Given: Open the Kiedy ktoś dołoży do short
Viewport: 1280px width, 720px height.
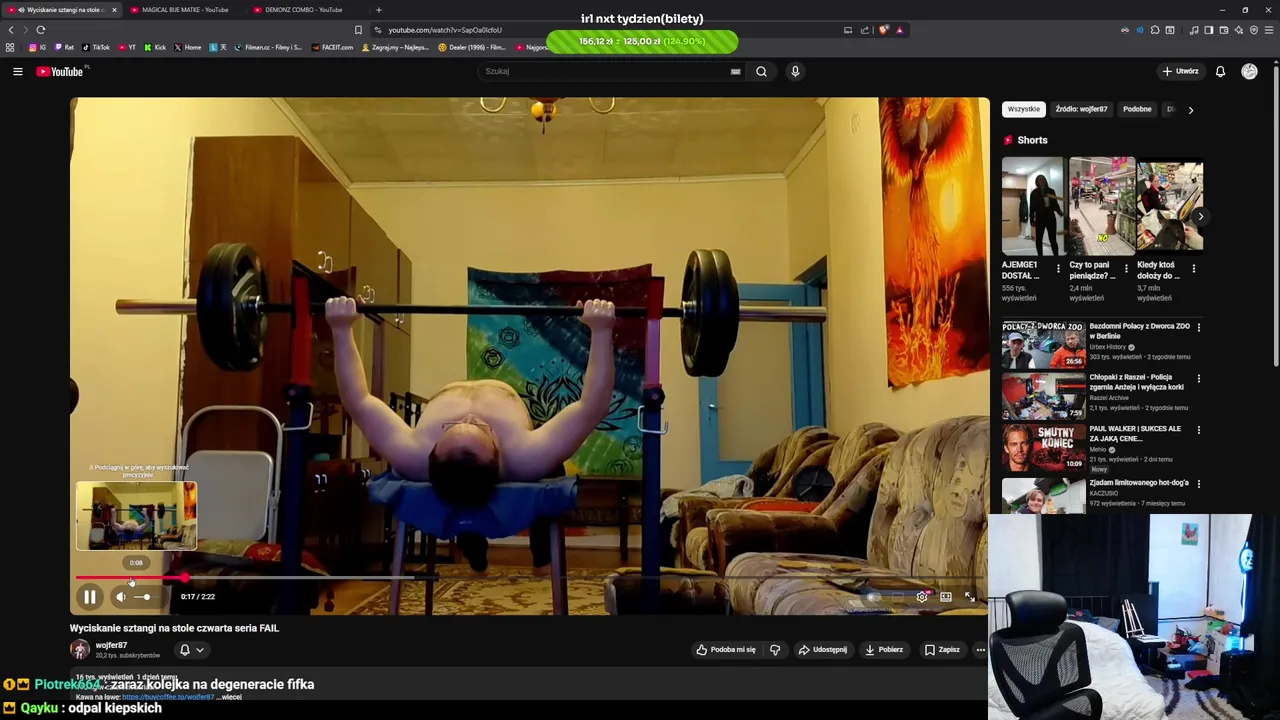Looking at the screenshot, I should [1170, 205].
